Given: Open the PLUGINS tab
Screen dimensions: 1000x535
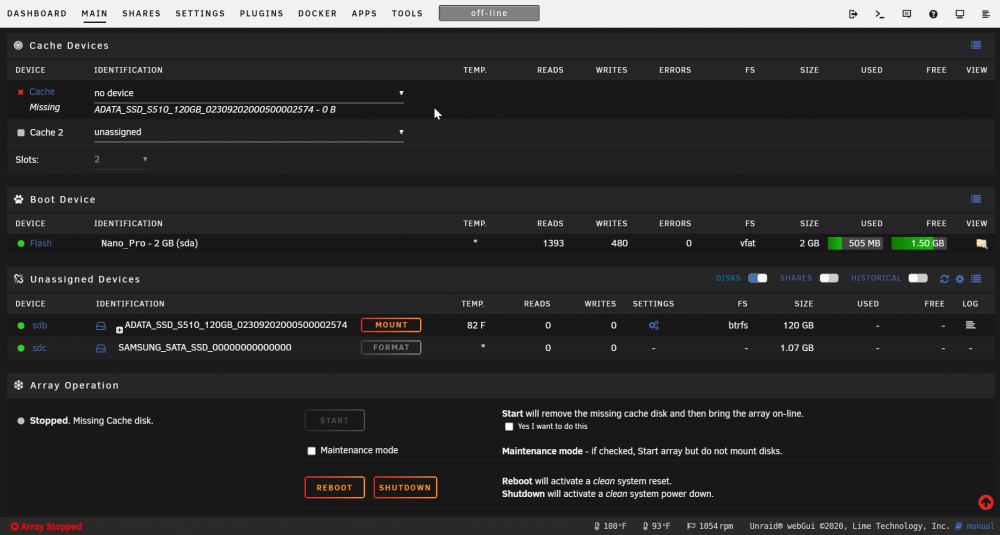Looking at the screenshot, I should point(261,13).
